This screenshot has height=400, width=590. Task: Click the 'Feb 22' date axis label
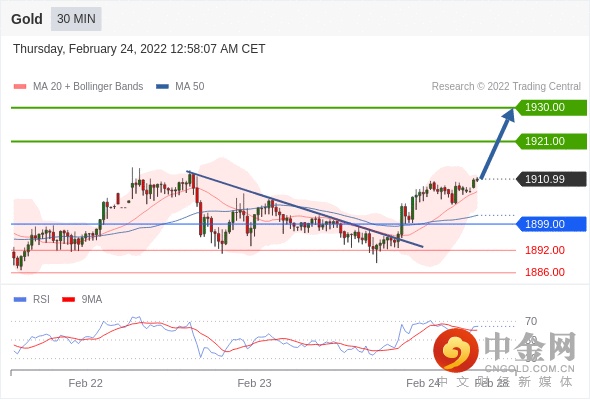[85, 383]
